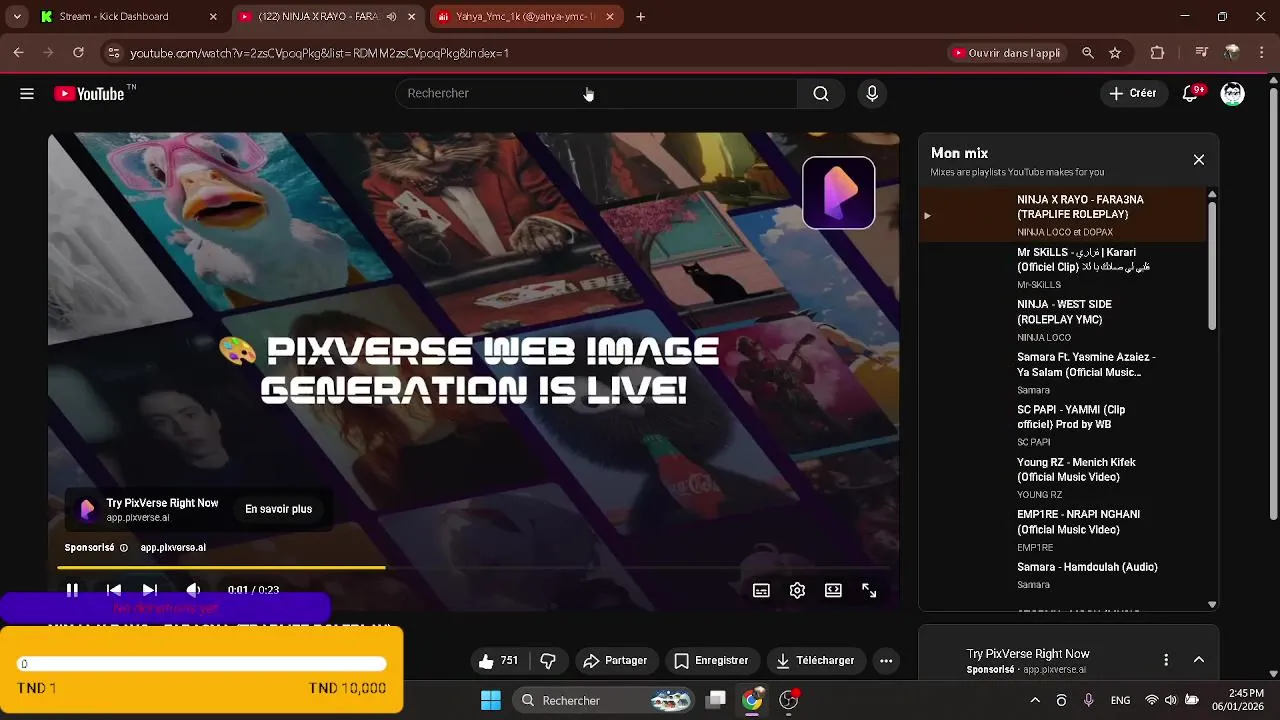Click Ouvrir dans l'appli button
The width and height of the screenshot is (1280, 720).
(1008, 53)
